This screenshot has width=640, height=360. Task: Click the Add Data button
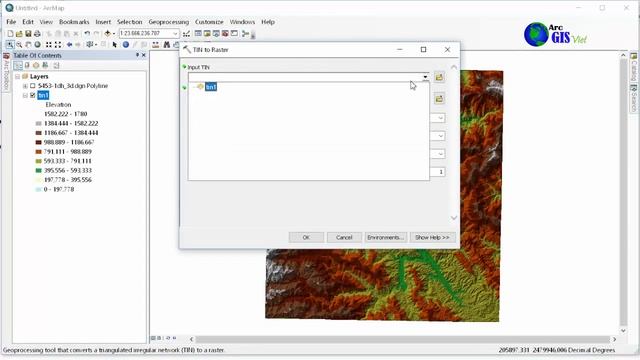pyautogui.click(x=108, y=33)
